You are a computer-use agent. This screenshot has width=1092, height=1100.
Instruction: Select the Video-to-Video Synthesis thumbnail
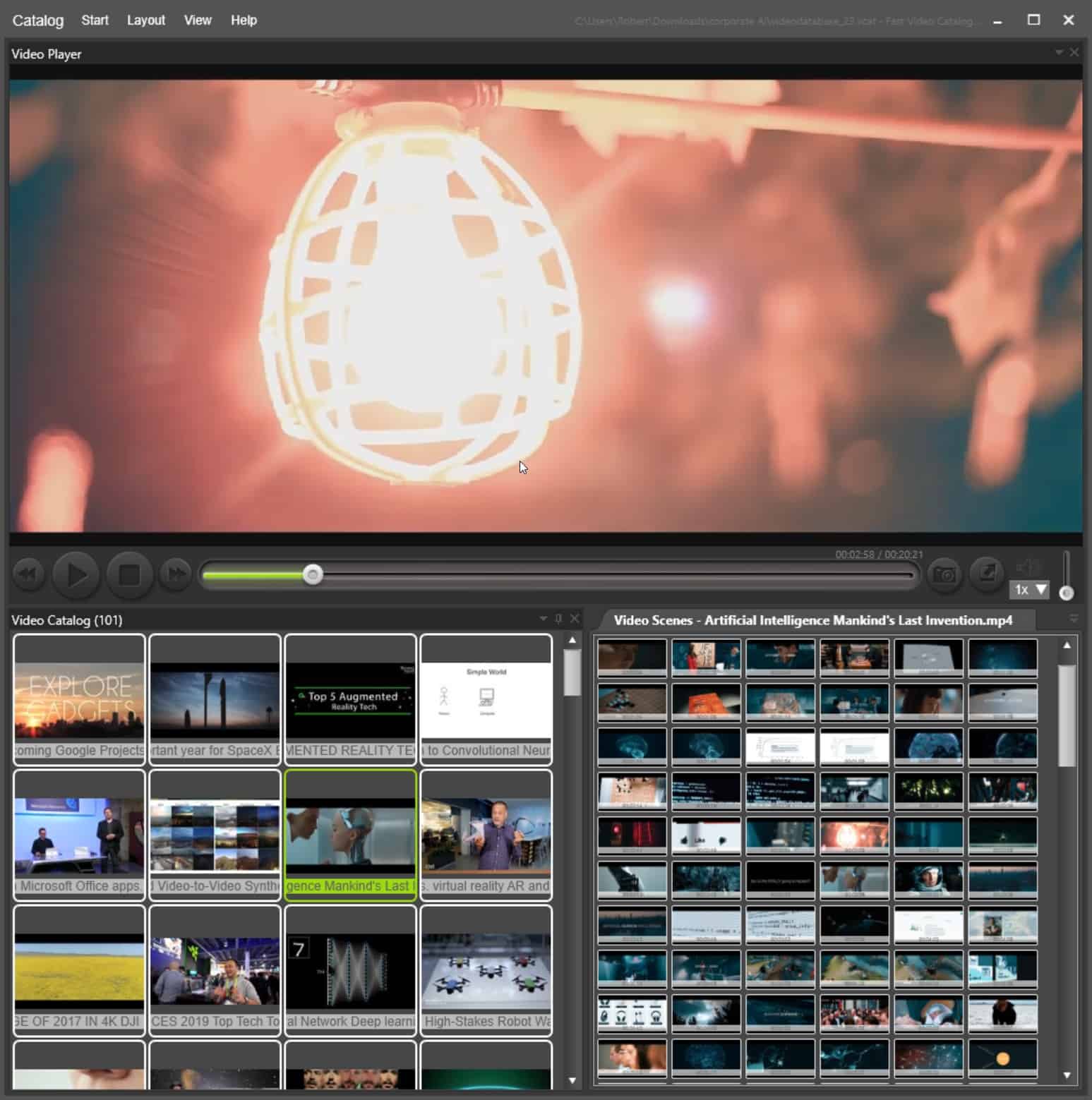pyautogui.click(x=215, y=835)
